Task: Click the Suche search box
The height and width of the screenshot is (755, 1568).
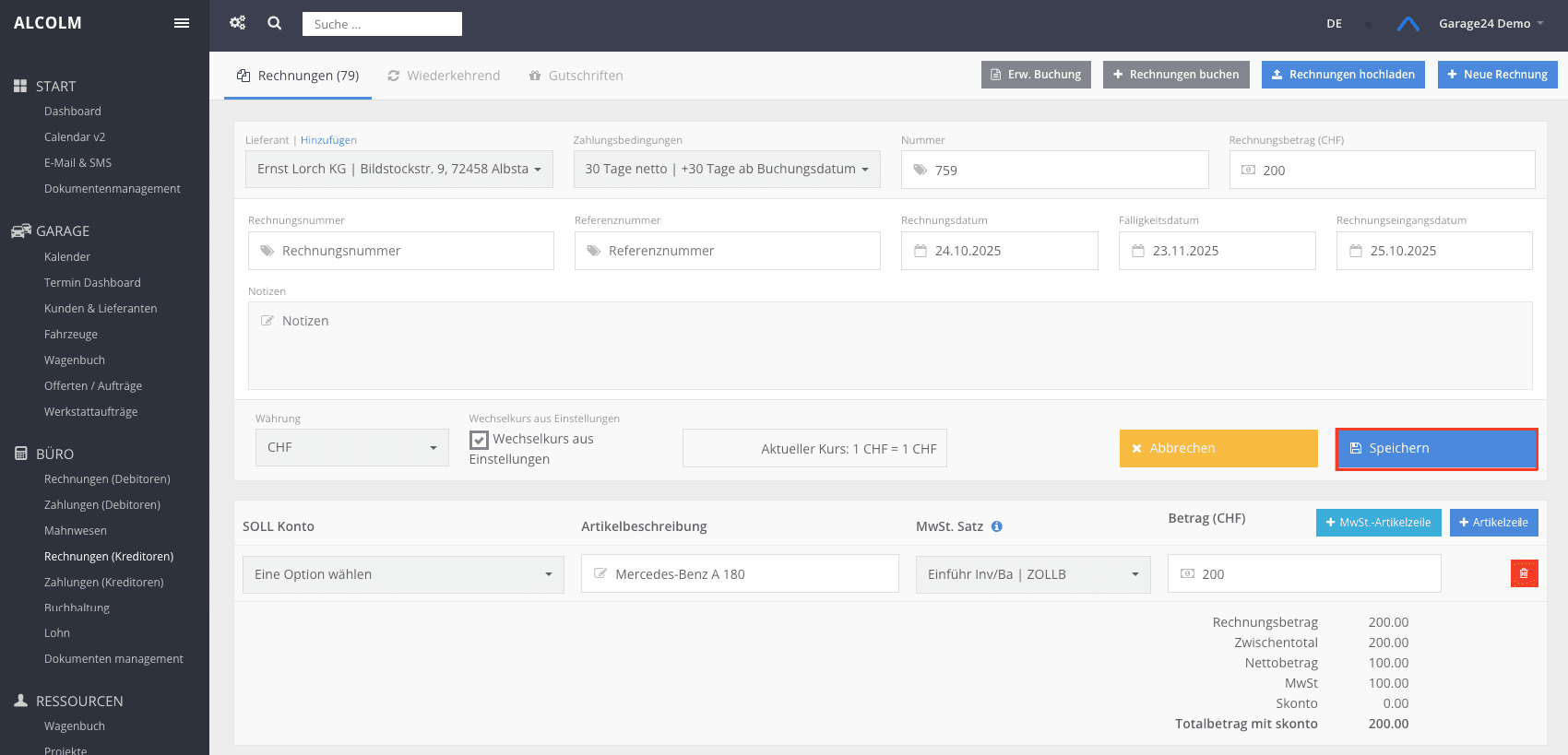Action: point(382,24)
